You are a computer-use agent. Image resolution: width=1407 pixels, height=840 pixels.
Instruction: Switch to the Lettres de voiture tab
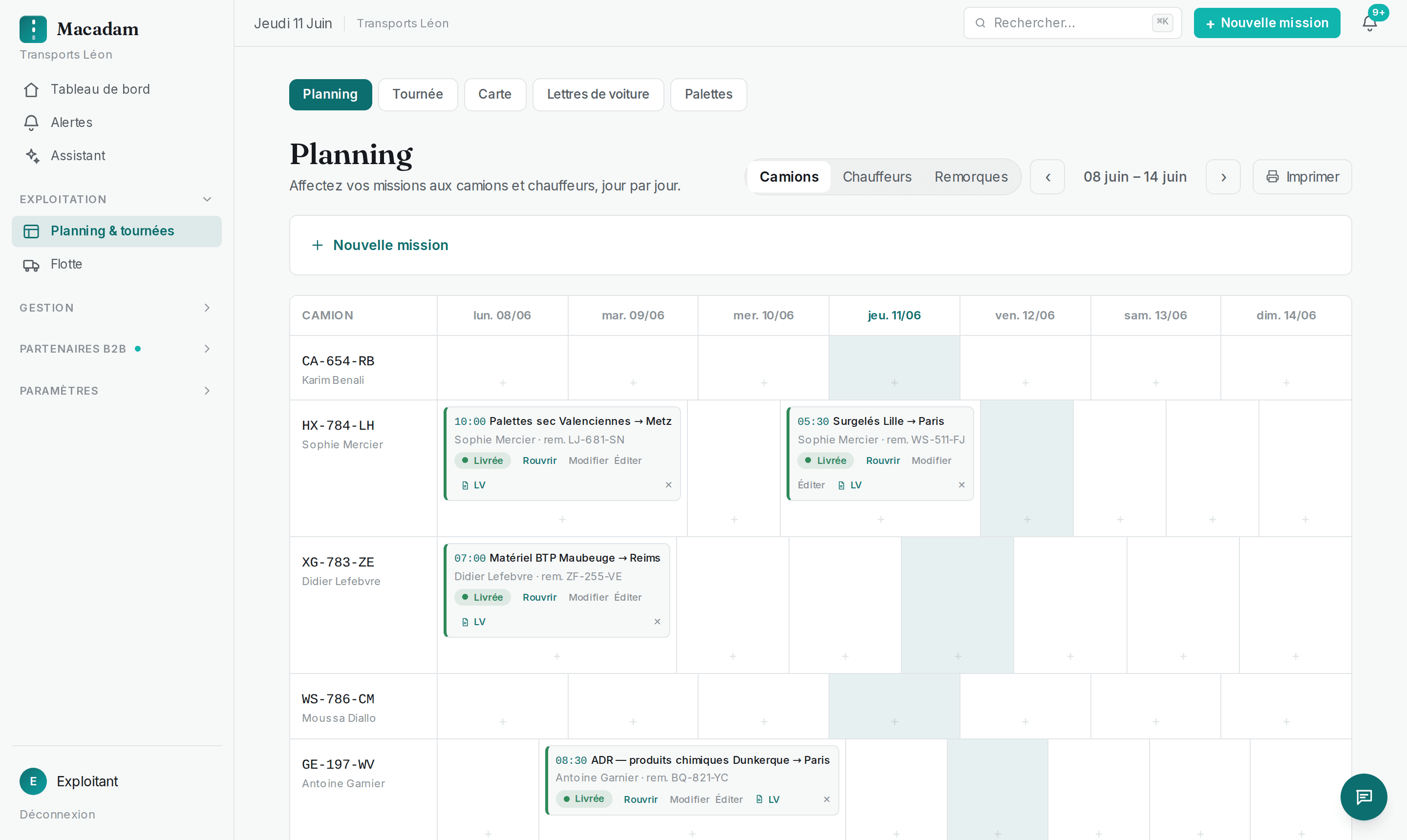(x=598, y=95)
